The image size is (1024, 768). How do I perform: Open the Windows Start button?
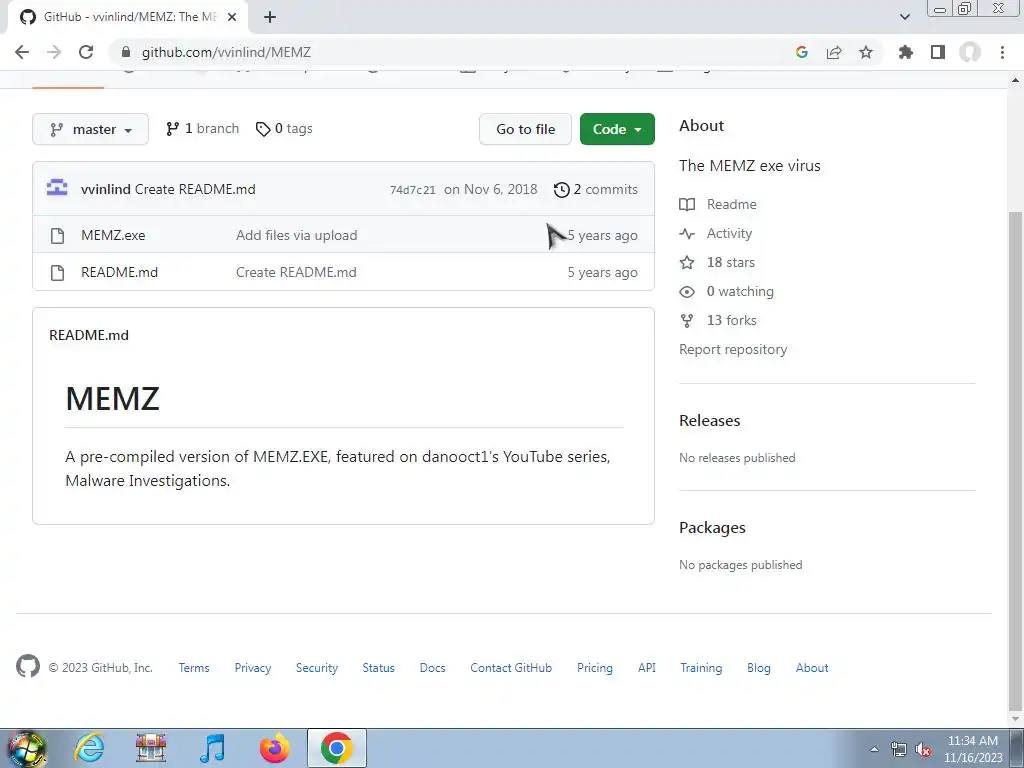click(x=26, y=748)
